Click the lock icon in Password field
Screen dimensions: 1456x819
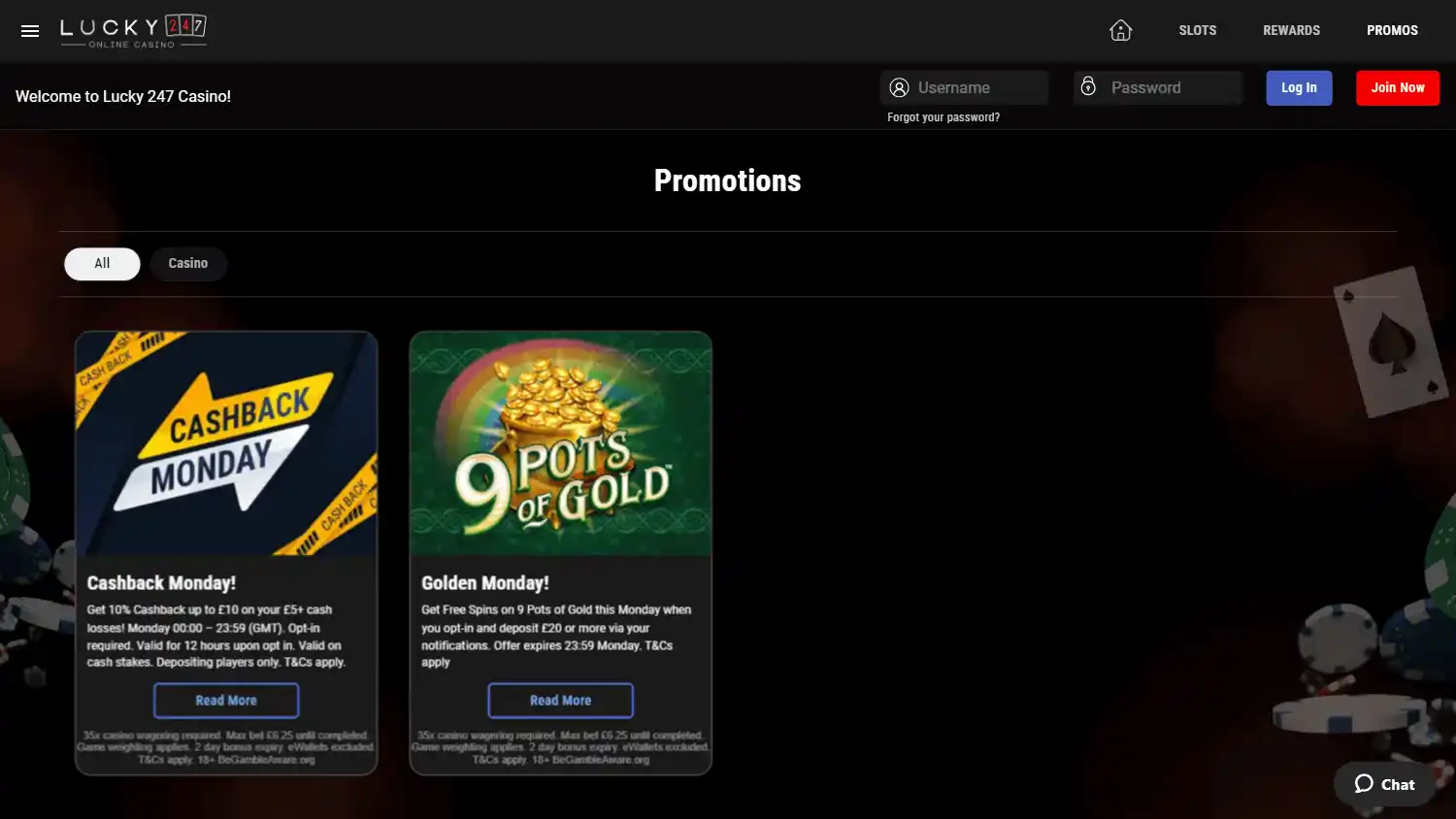(x=1088, y=86)
